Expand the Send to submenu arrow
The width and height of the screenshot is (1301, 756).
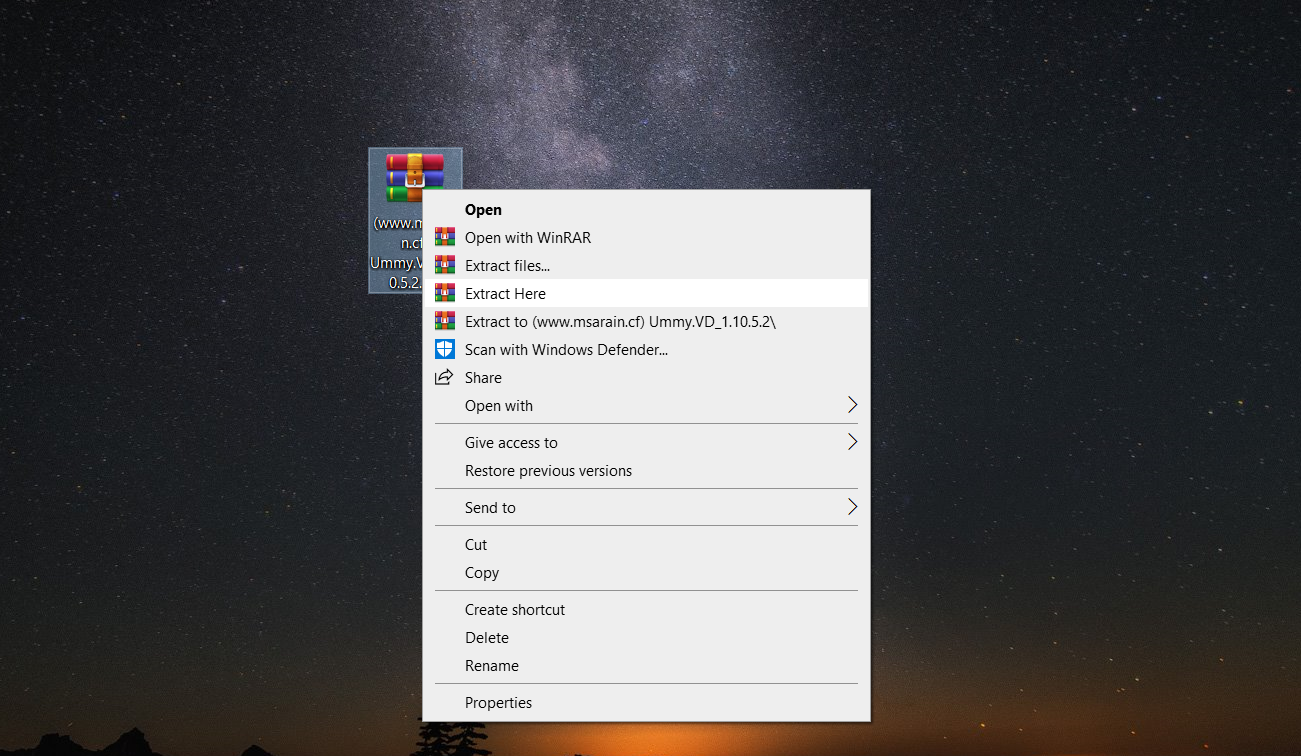[x=852, y=507]
